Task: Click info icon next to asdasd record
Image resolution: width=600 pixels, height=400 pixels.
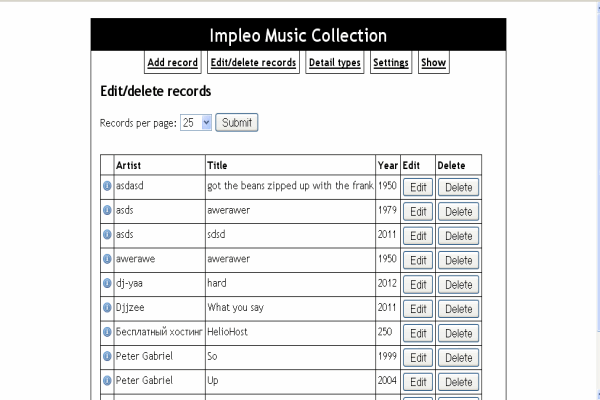Action: [107, 186]
